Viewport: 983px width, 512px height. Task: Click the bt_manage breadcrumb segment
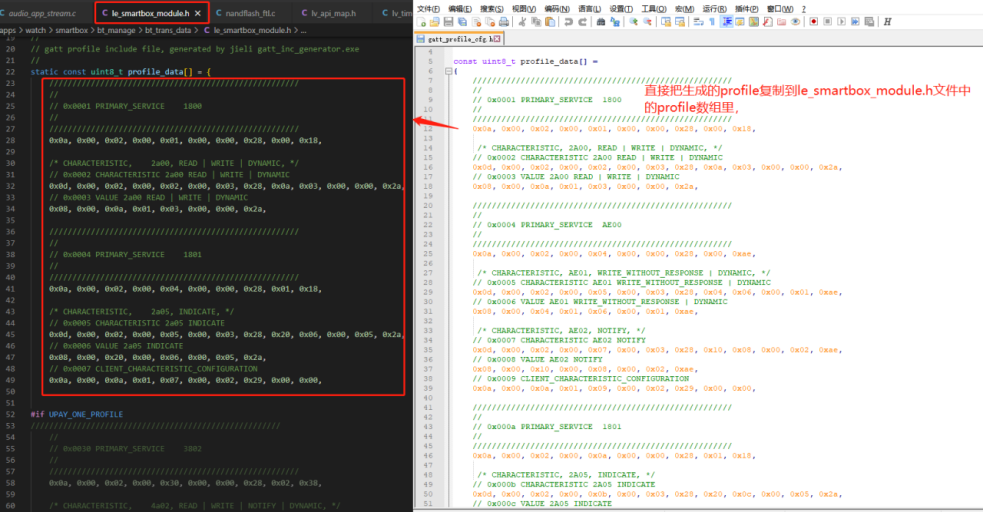116,30
